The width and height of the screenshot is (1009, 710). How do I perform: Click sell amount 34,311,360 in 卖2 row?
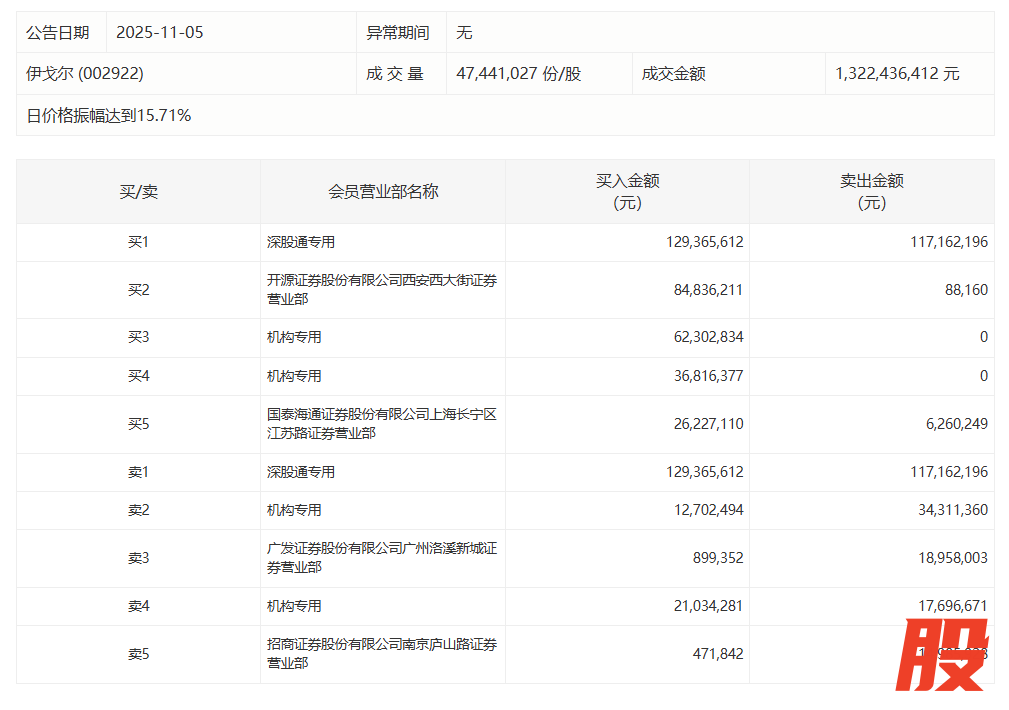click(948, 510)
